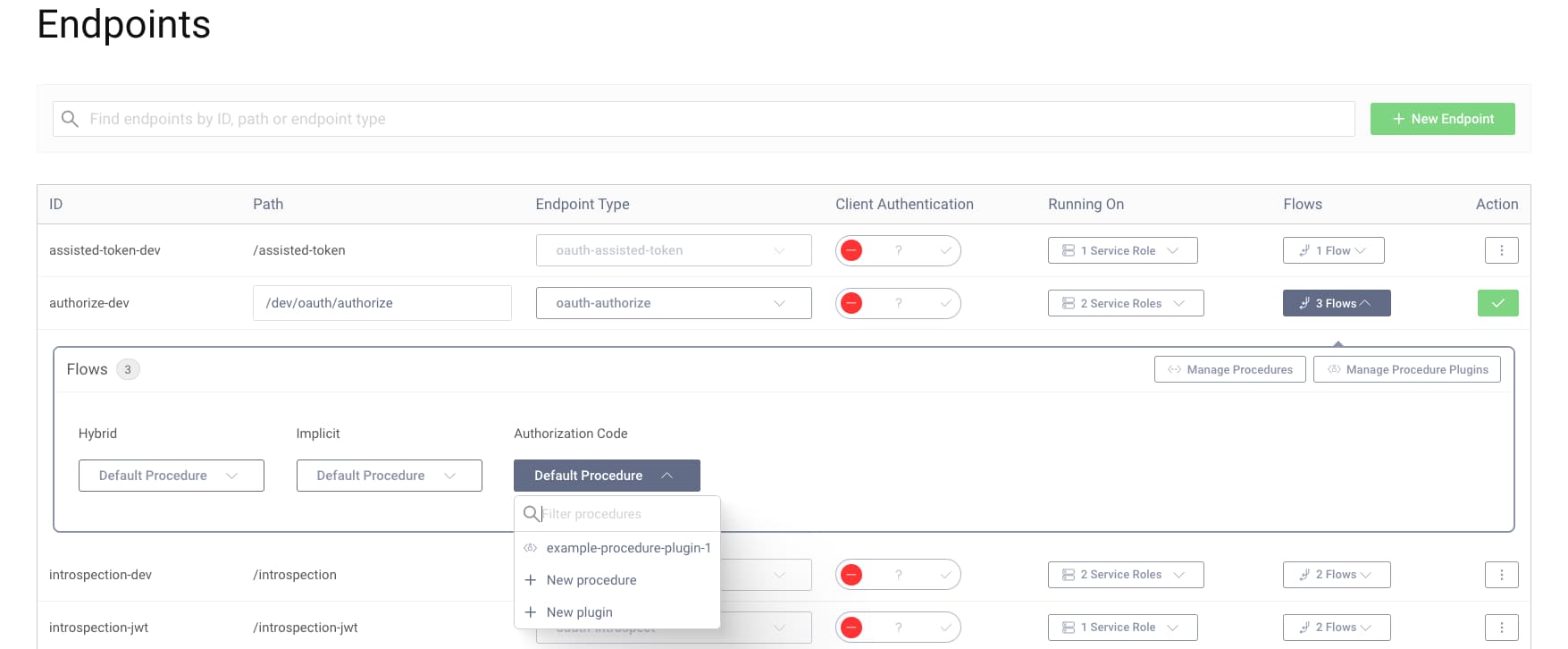Click question mark in assisted-token-dev authentication toggle
This screenshot has height=649, width=1568.
click(899, 250)
